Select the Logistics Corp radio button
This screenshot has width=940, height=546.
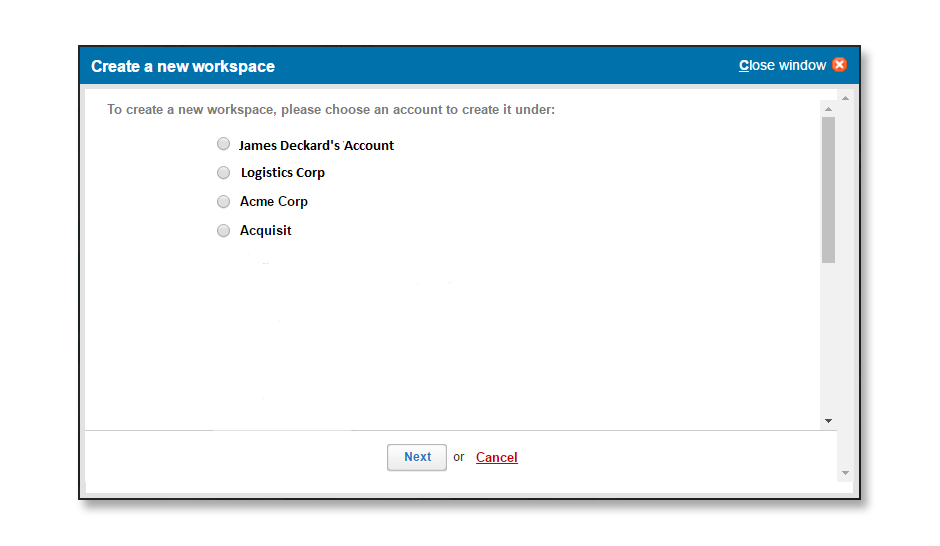coord(224,173)
